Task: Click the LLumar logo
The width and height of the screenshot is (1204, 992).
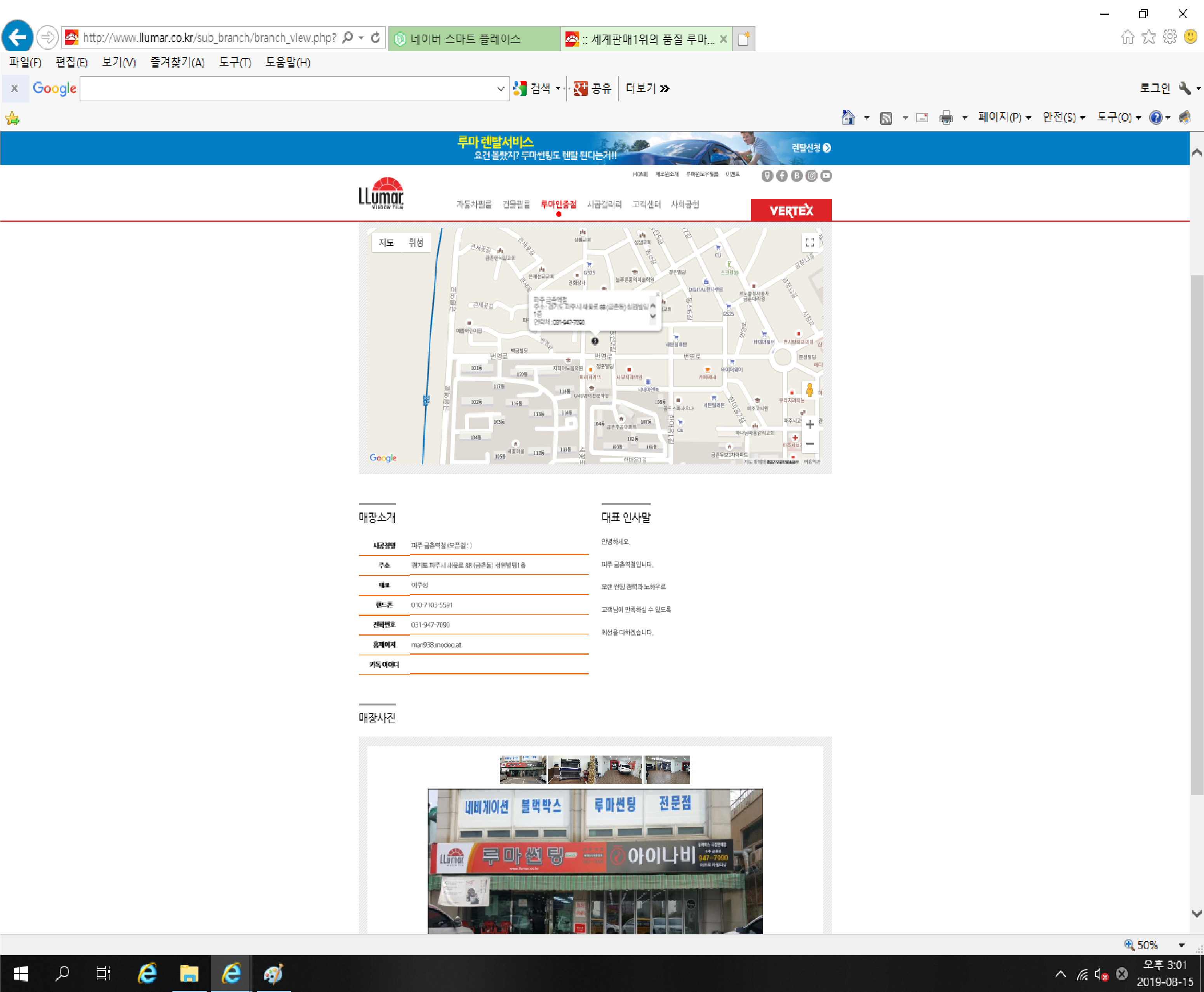Action: [381, 193]
